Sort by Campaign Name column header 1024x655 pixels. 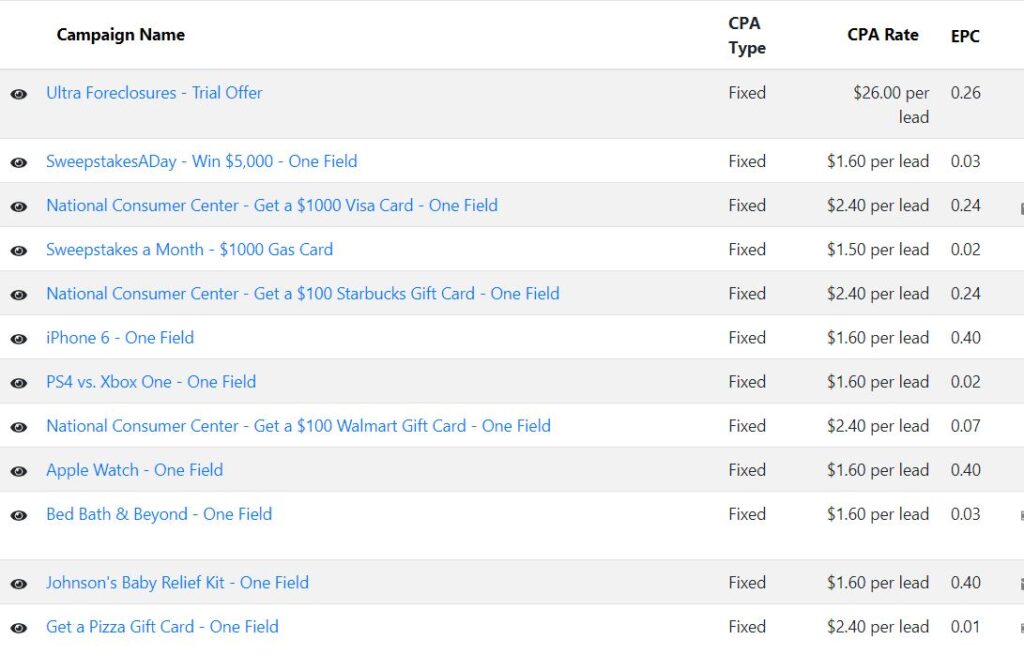[120, 35]
